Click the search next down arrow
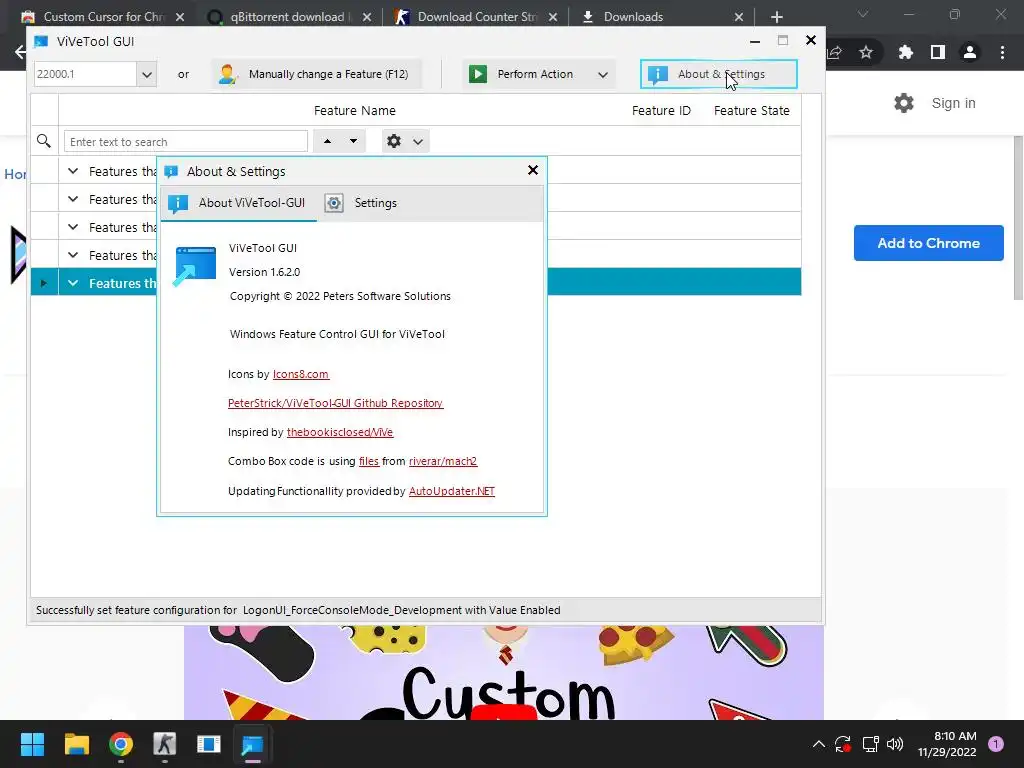Image resolution: width=1024 pixels, height=768 pixels. [353, 141]
